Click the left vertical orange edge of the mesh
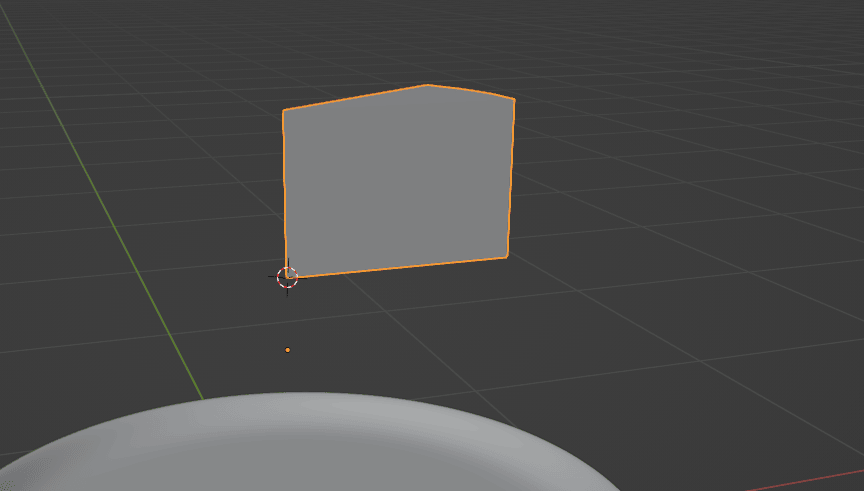 pos(285,190)
